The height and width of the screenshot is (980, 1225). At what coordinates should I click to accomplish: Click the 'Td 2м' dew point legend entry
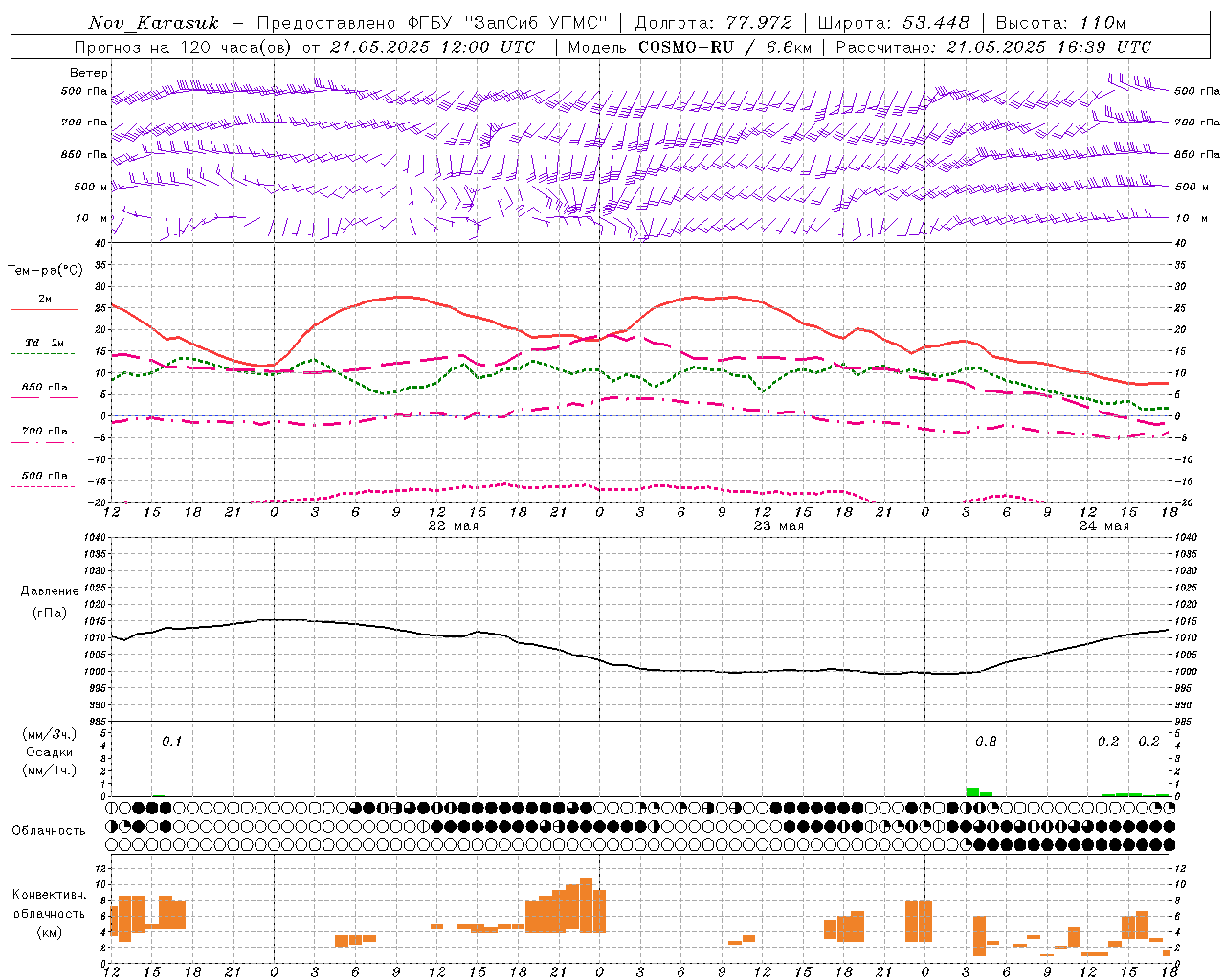[45, 343]
